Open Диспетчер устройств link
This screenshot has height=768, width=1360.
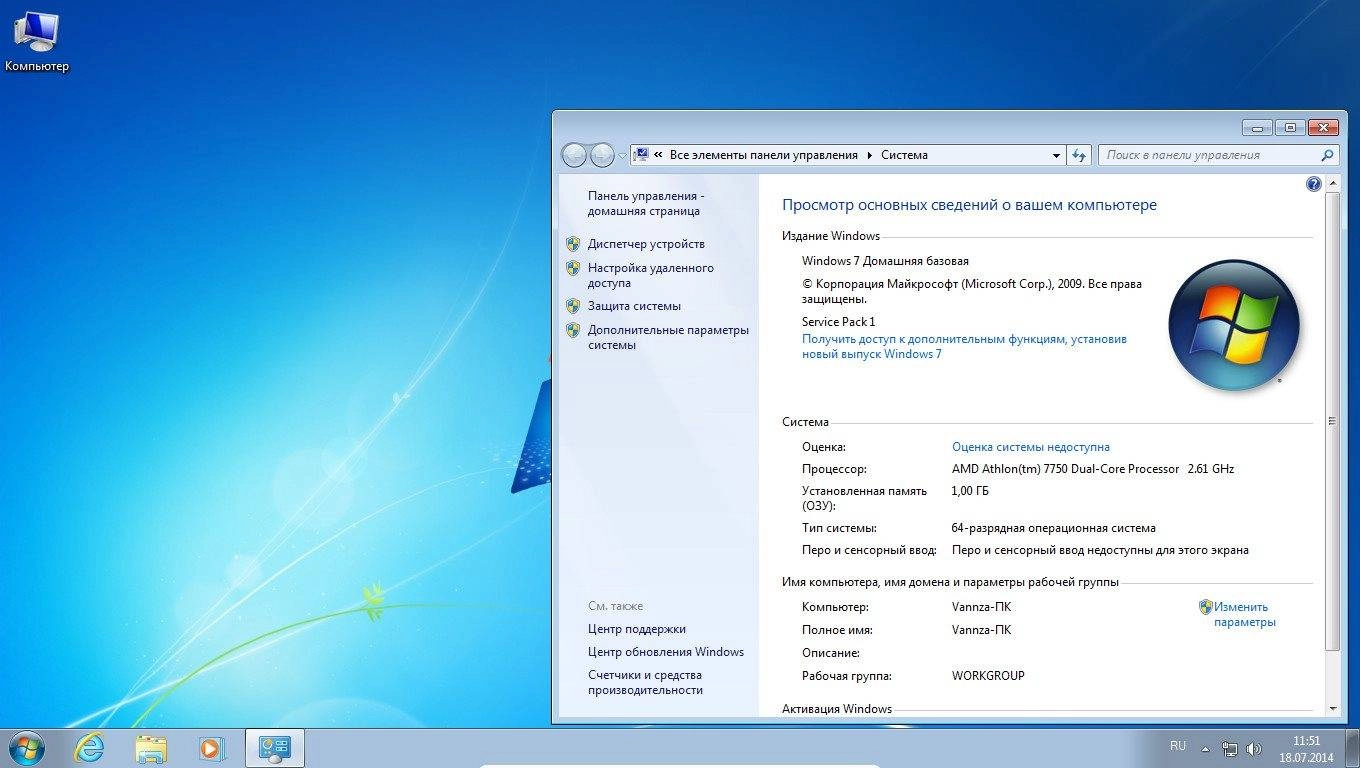pyautogui.click(x=646, y=244)
